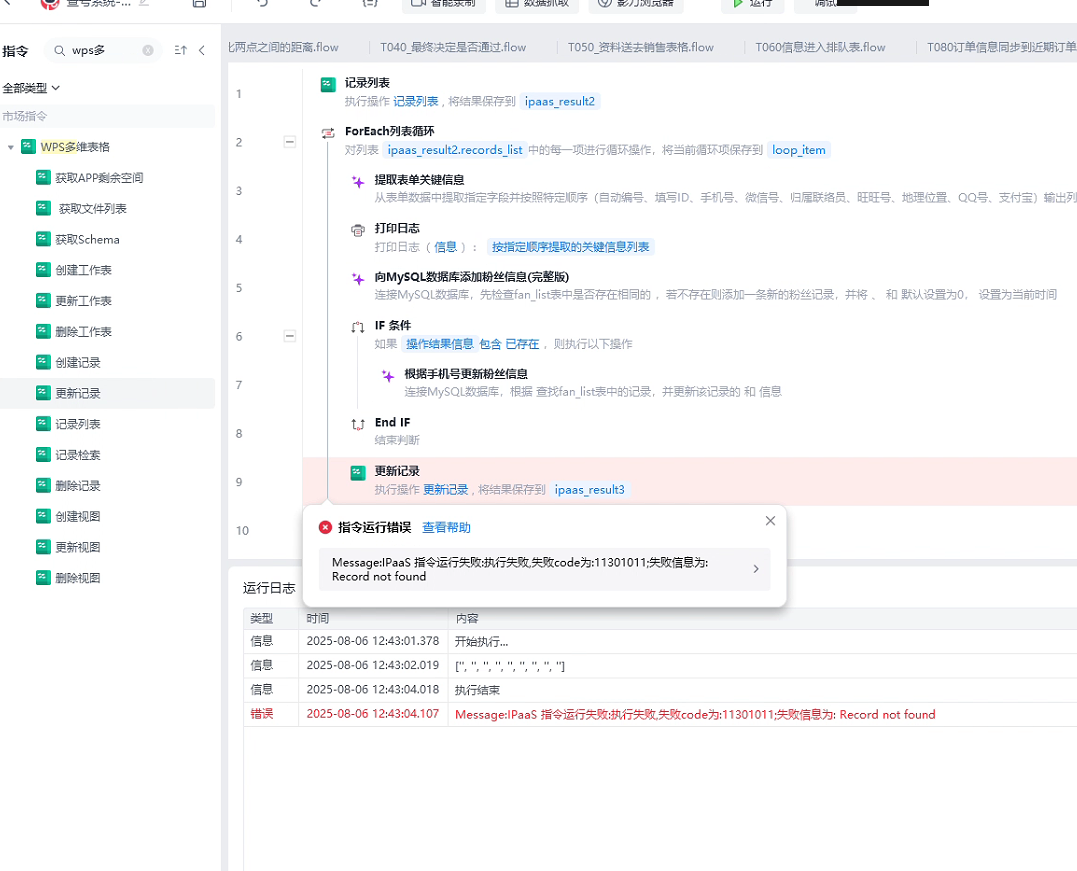Viewport: 1077px width, 871px height.
Task: Click the 记录列表 operation link in step 1
Action: [x=416, y=102]
